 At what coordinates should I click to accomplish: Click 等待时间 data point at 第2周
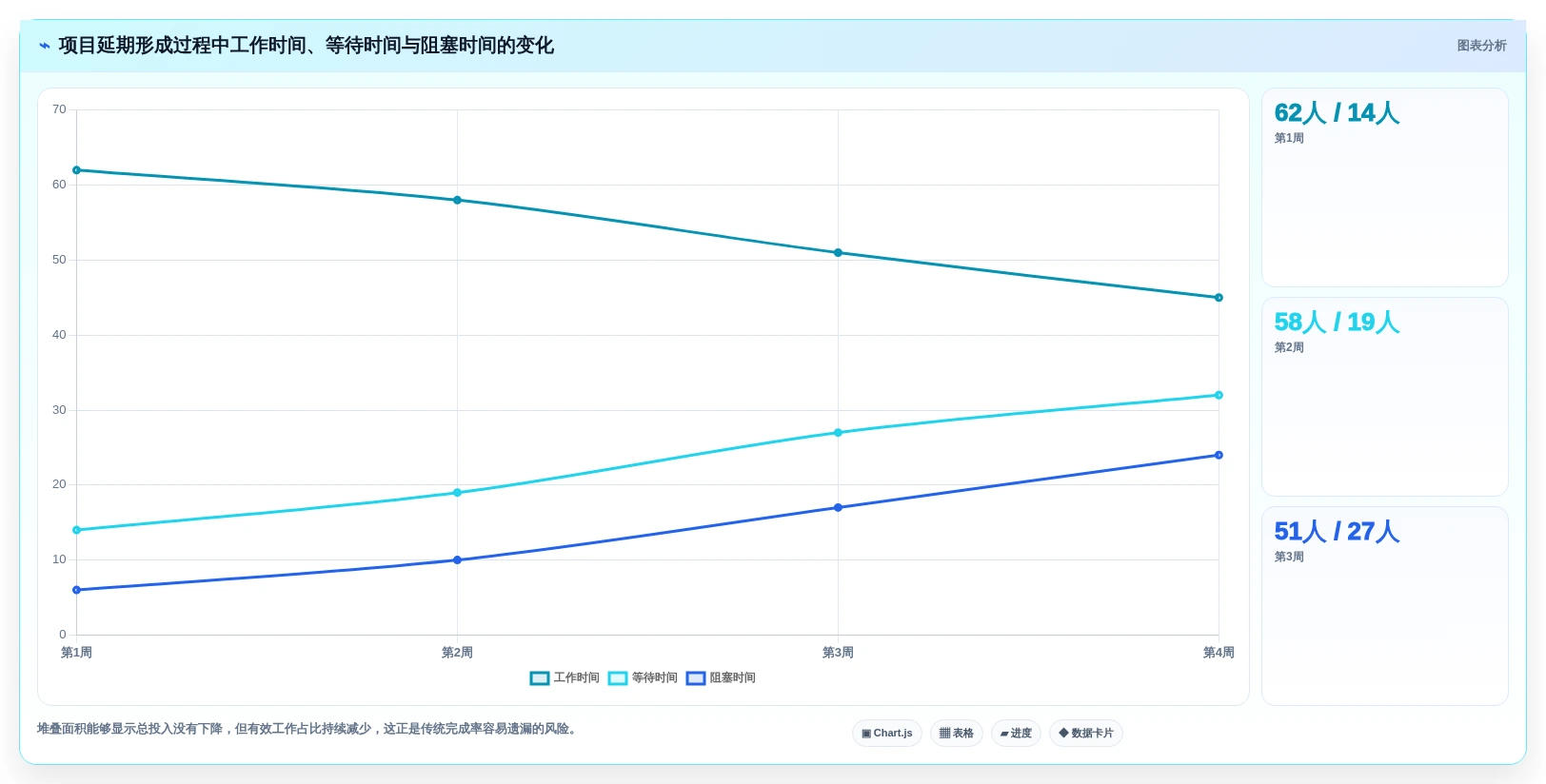(457, 493)
